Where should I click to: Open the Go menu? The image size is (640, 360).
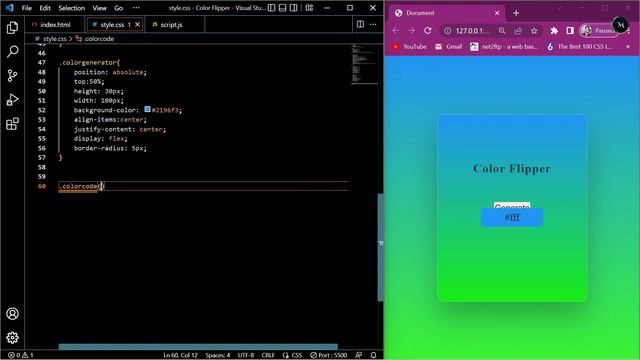(118, 8)
